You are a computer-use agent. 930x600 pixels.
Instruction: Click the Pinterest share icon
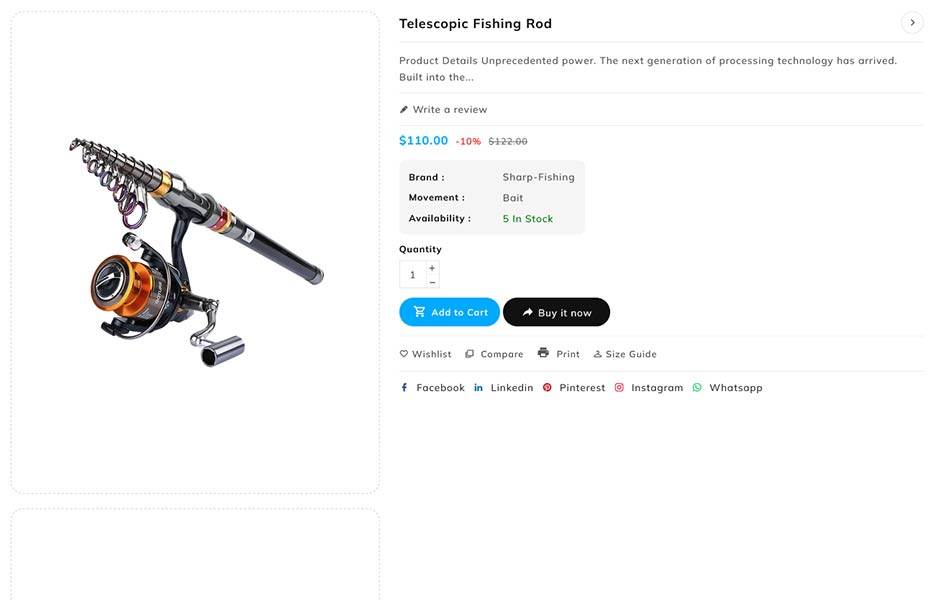[x=547, y=388]
